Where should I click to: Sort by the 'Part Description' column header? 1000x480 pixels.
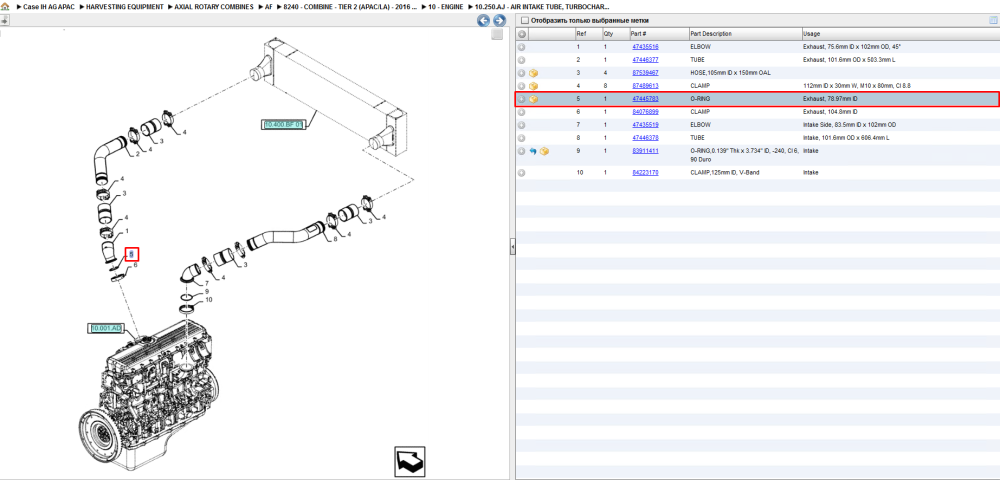click(746, 34)
